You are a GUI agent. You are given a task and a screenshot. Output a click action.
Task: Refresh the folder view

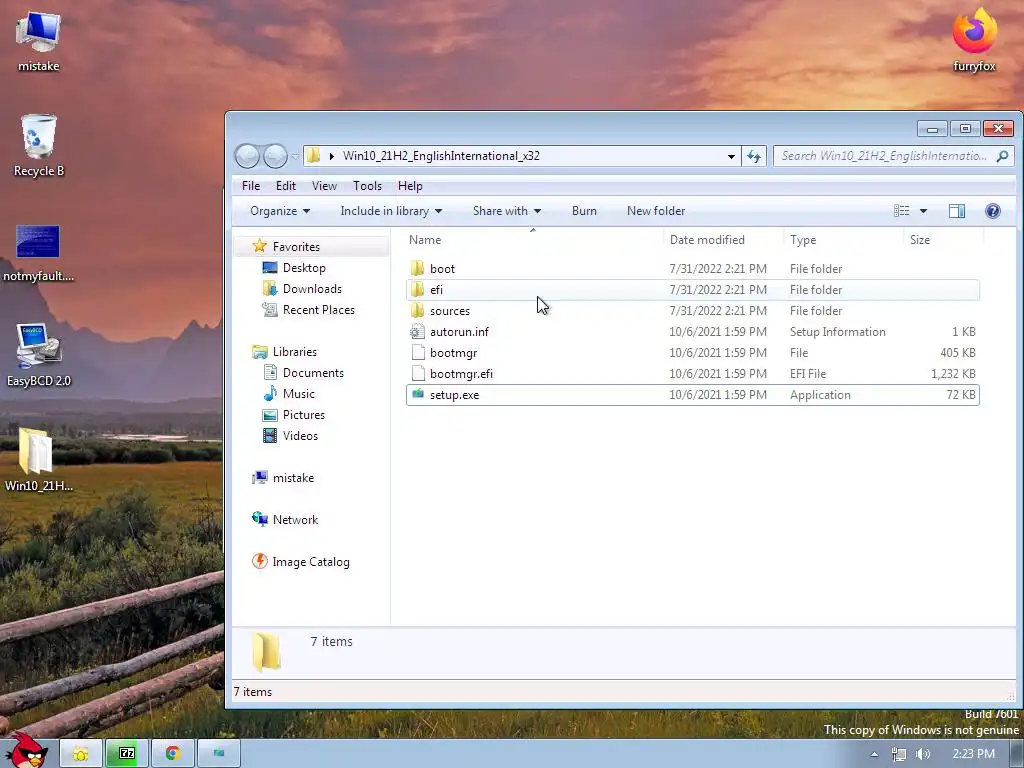pos(754,156)
